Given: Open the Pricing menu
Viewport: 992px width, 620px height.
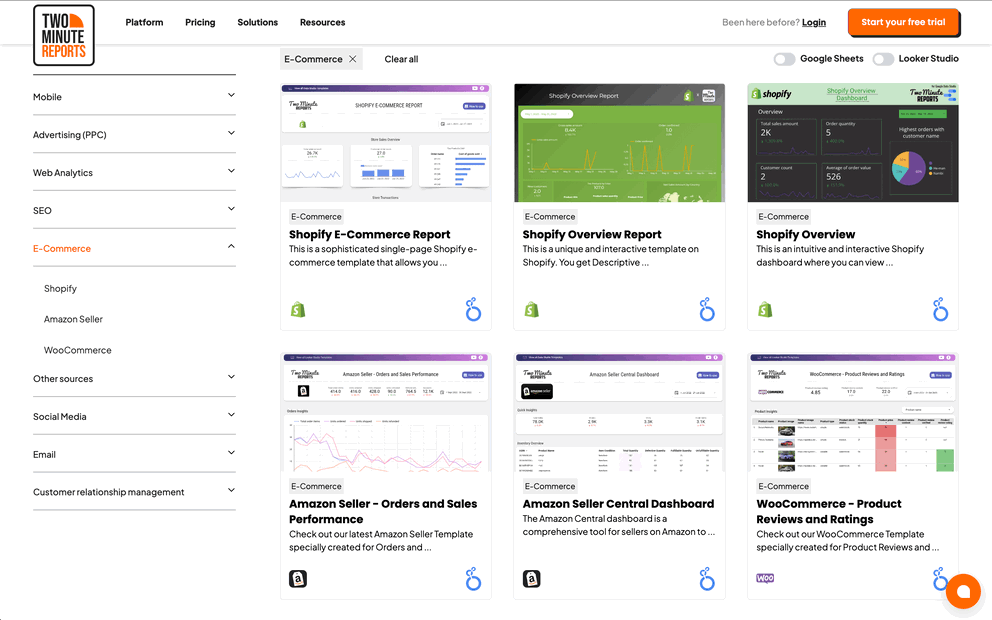Looking at the screenshot, I should [x=200, y=21].
